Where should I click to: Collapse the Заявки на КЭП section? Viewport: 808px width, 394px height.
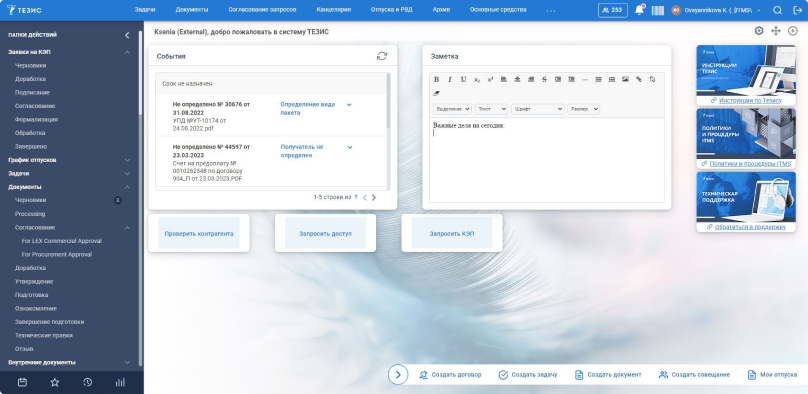point(127,52)
